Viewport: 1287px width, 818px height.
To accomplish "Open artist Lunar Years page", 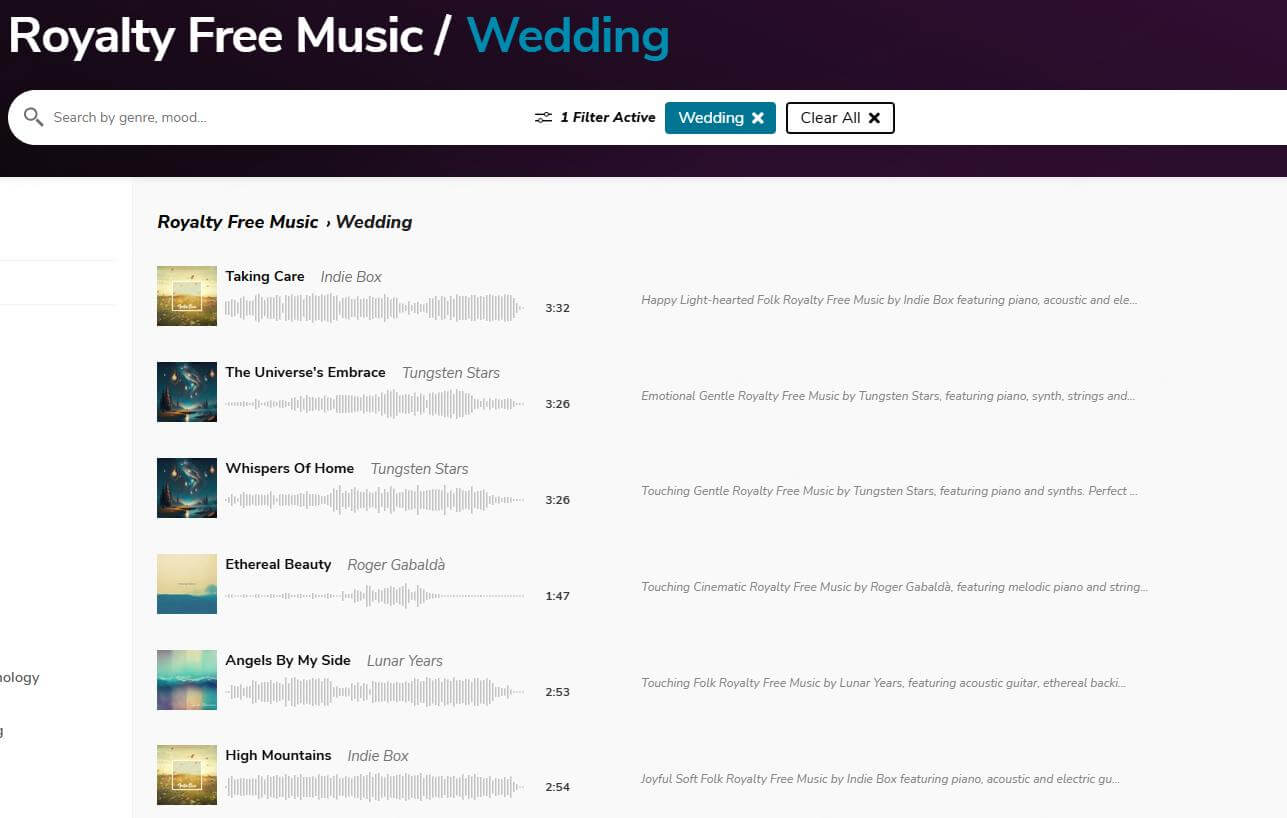I will coord(404,660).
